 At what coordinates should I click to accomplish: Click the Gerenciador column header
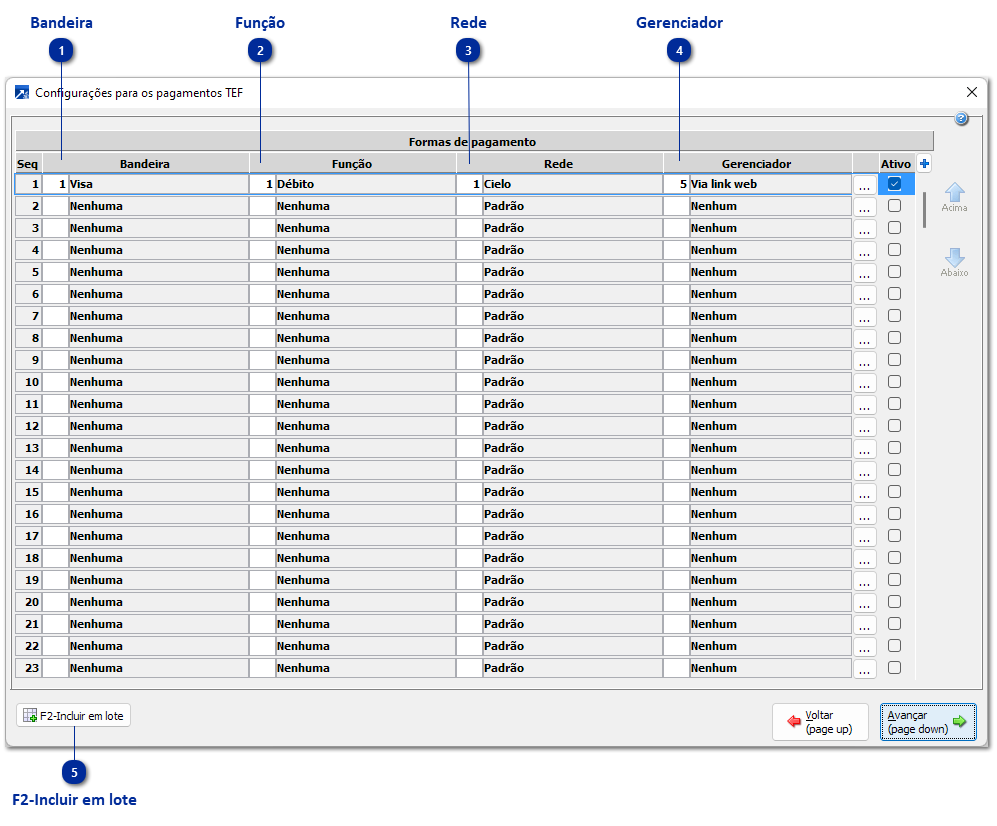coord(756,163)
